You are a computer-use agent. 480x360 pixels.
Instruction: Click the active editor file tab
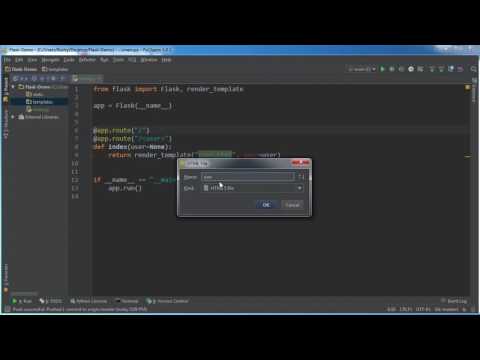point(87,78)
